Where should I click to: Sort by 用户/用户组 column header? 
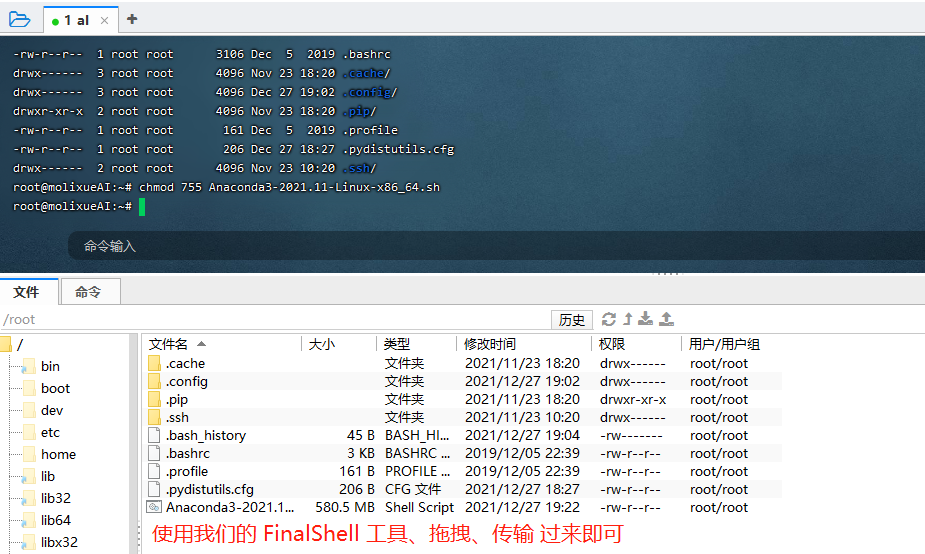pos(732,344)
